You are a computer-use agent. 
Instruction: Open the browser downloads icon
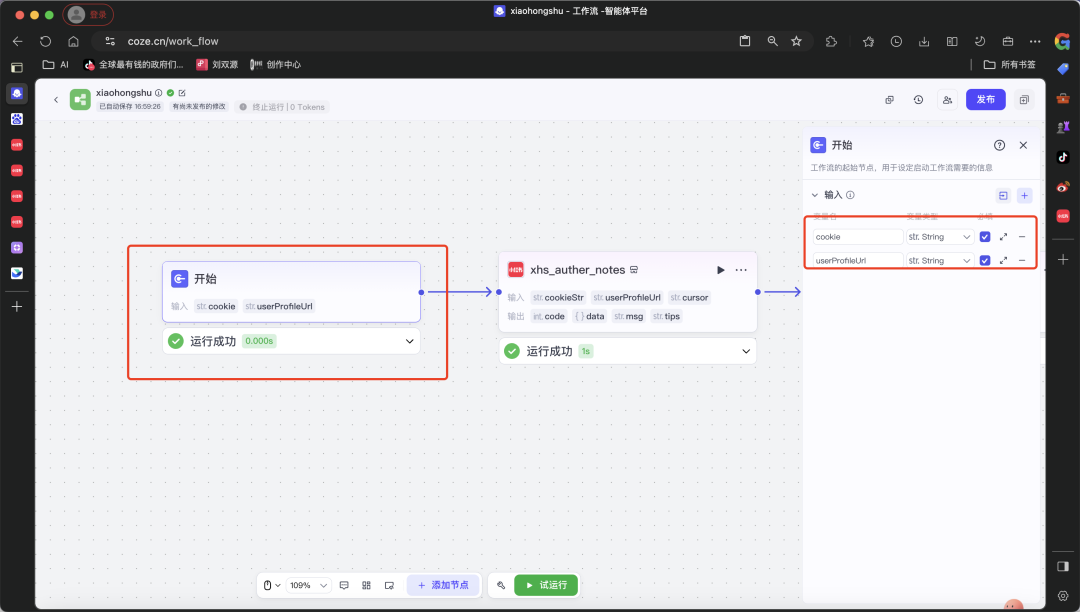pos(924,41)
